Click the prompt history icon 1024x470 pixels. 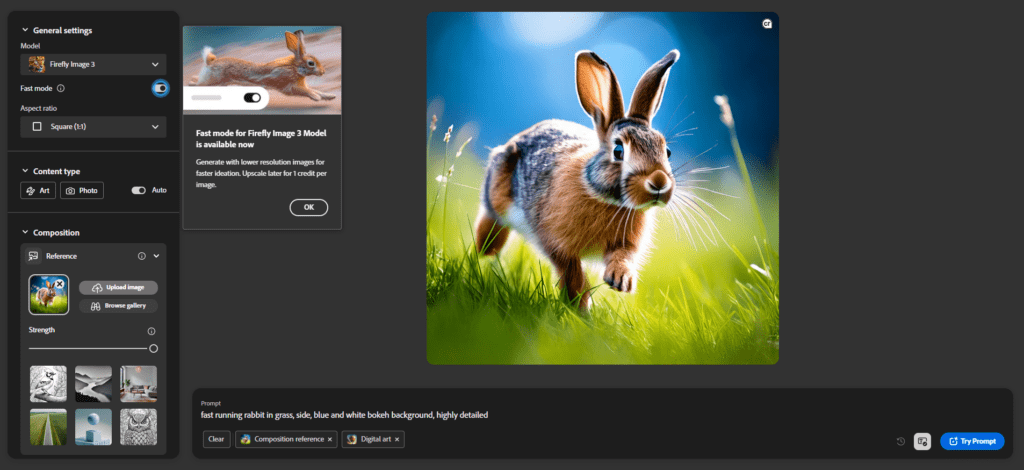[x=900, y=441]
